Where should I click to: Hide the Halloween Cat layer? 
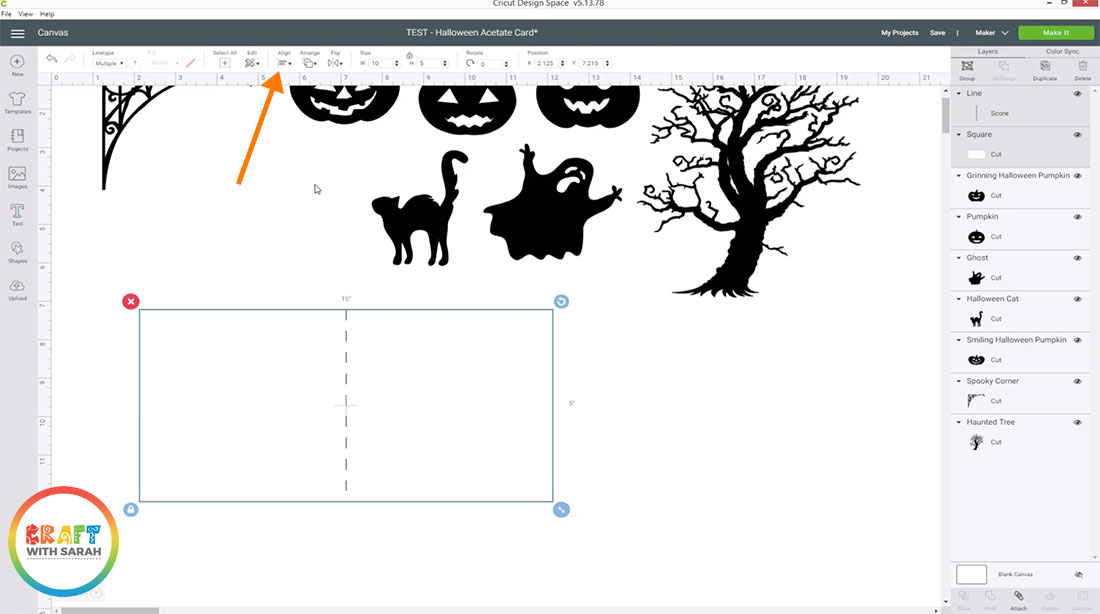tap(1078, 299)
